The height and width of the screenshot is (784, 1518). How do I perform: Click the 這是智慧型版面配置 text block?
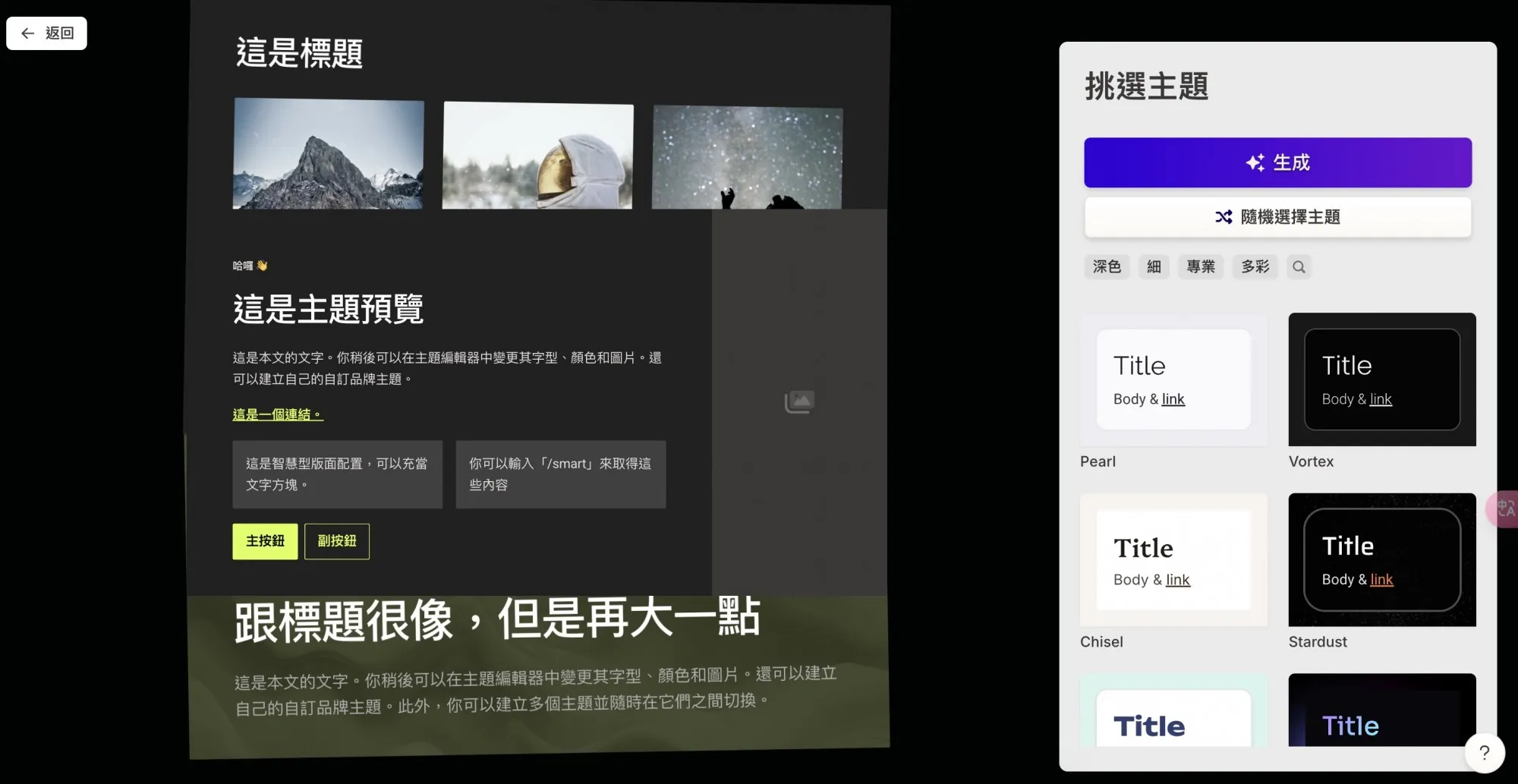pyautogui.click(x=337, y=474)
